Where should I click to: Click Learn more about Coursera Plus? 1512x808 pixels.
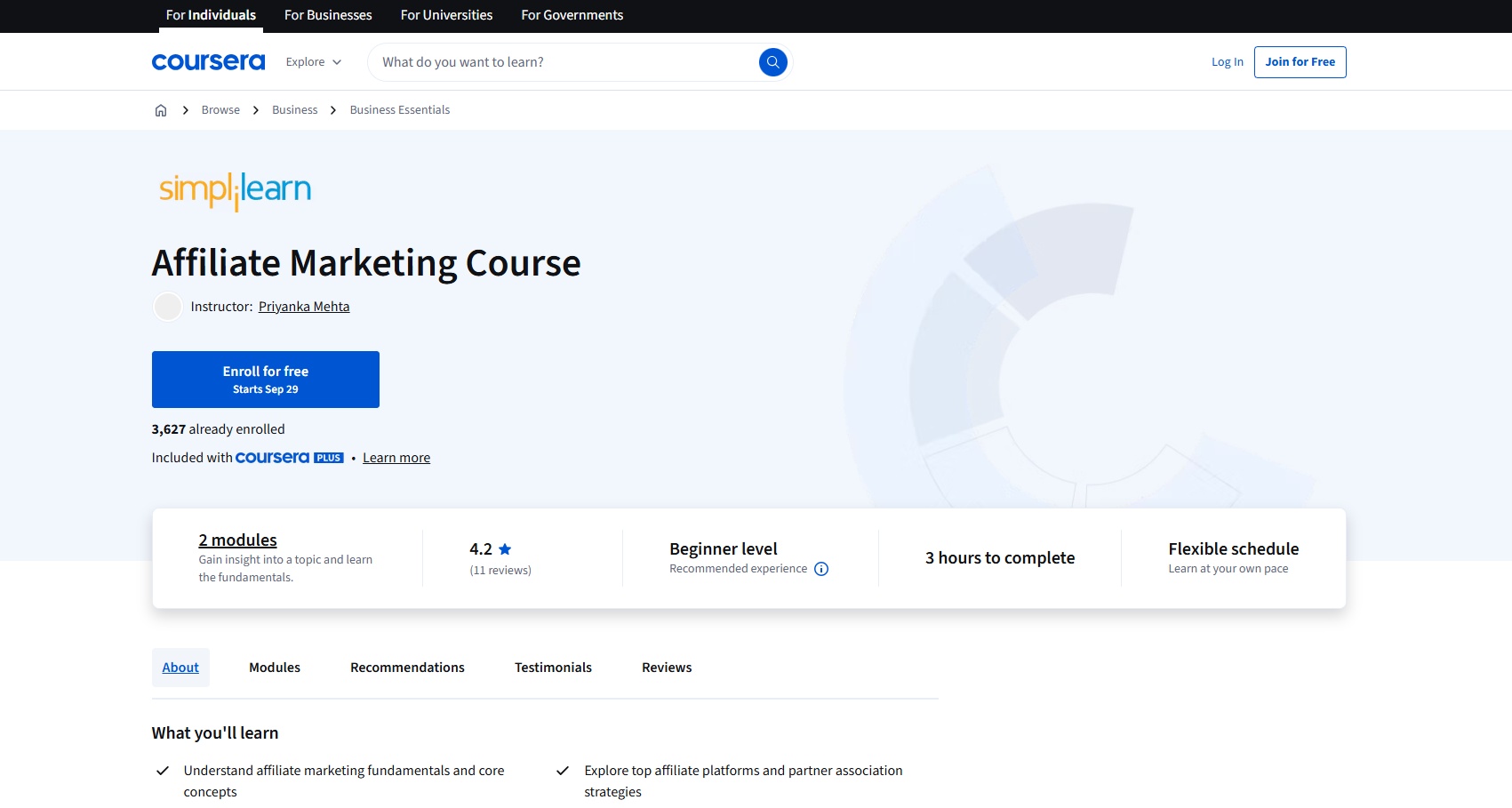[x=396, y=458]
